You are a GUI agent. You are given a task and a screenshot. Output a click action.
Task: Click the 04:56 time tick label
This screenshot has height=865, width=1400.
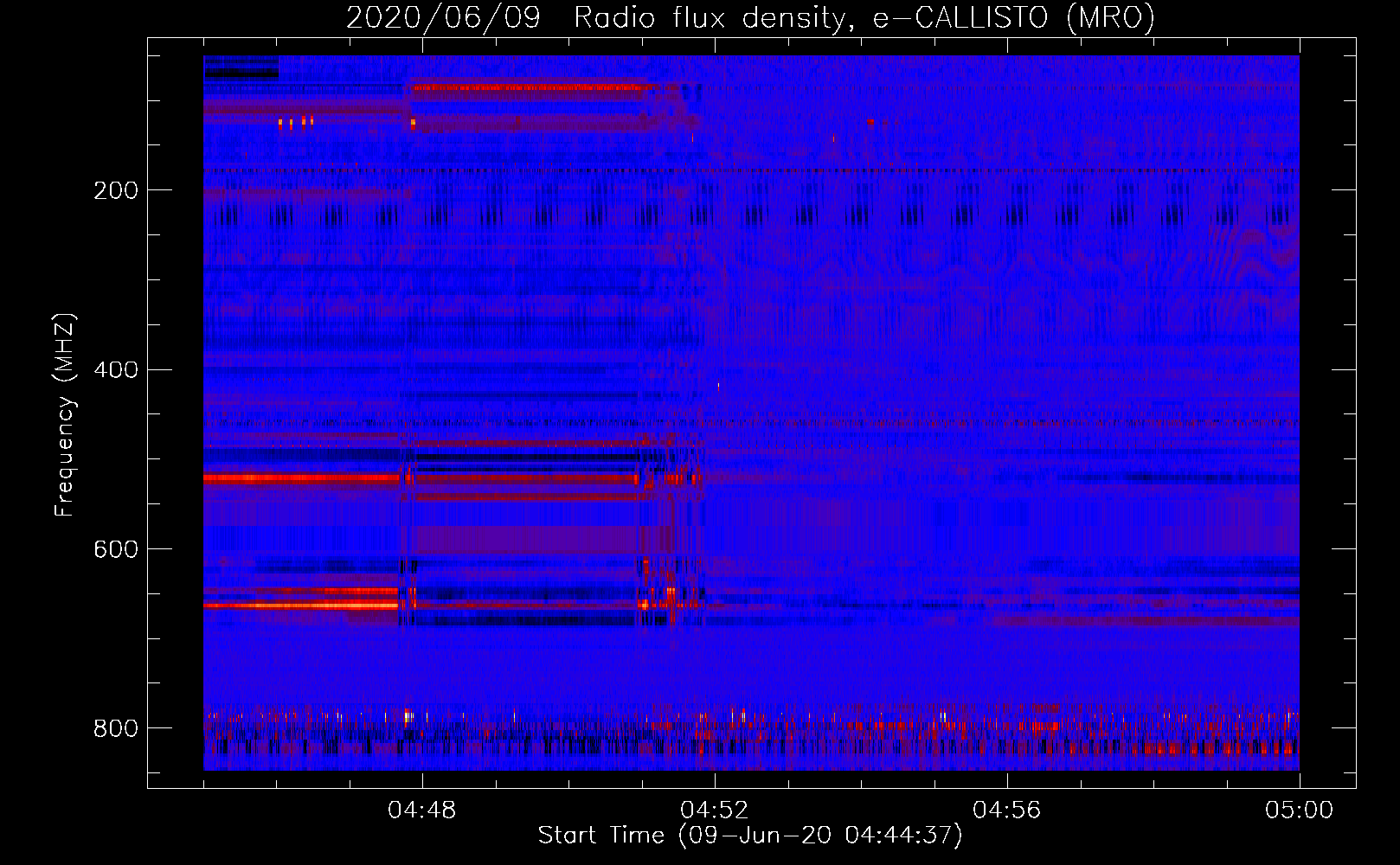point(1007,811)
